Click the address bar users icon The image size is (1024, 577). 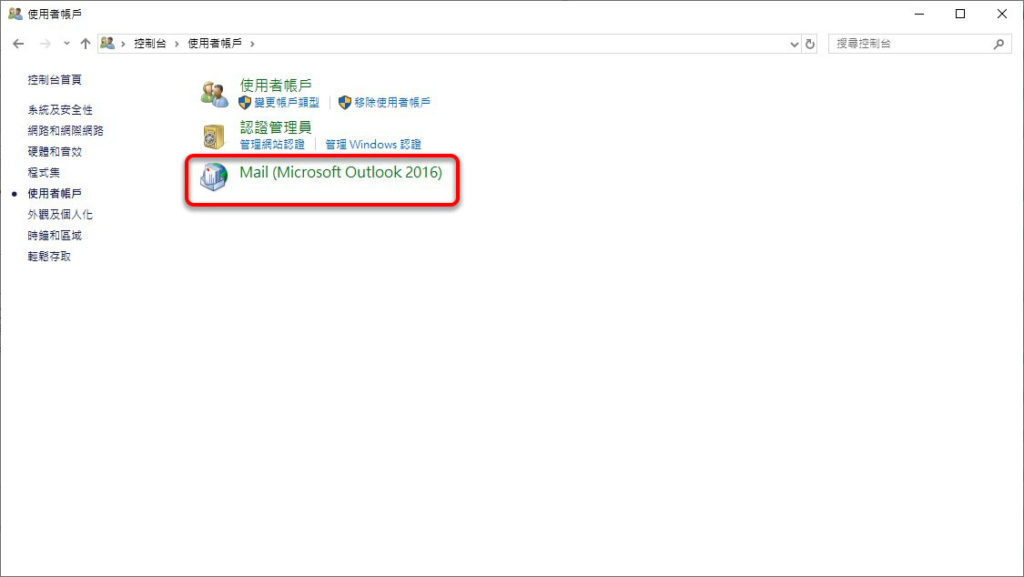click(108, 43)
